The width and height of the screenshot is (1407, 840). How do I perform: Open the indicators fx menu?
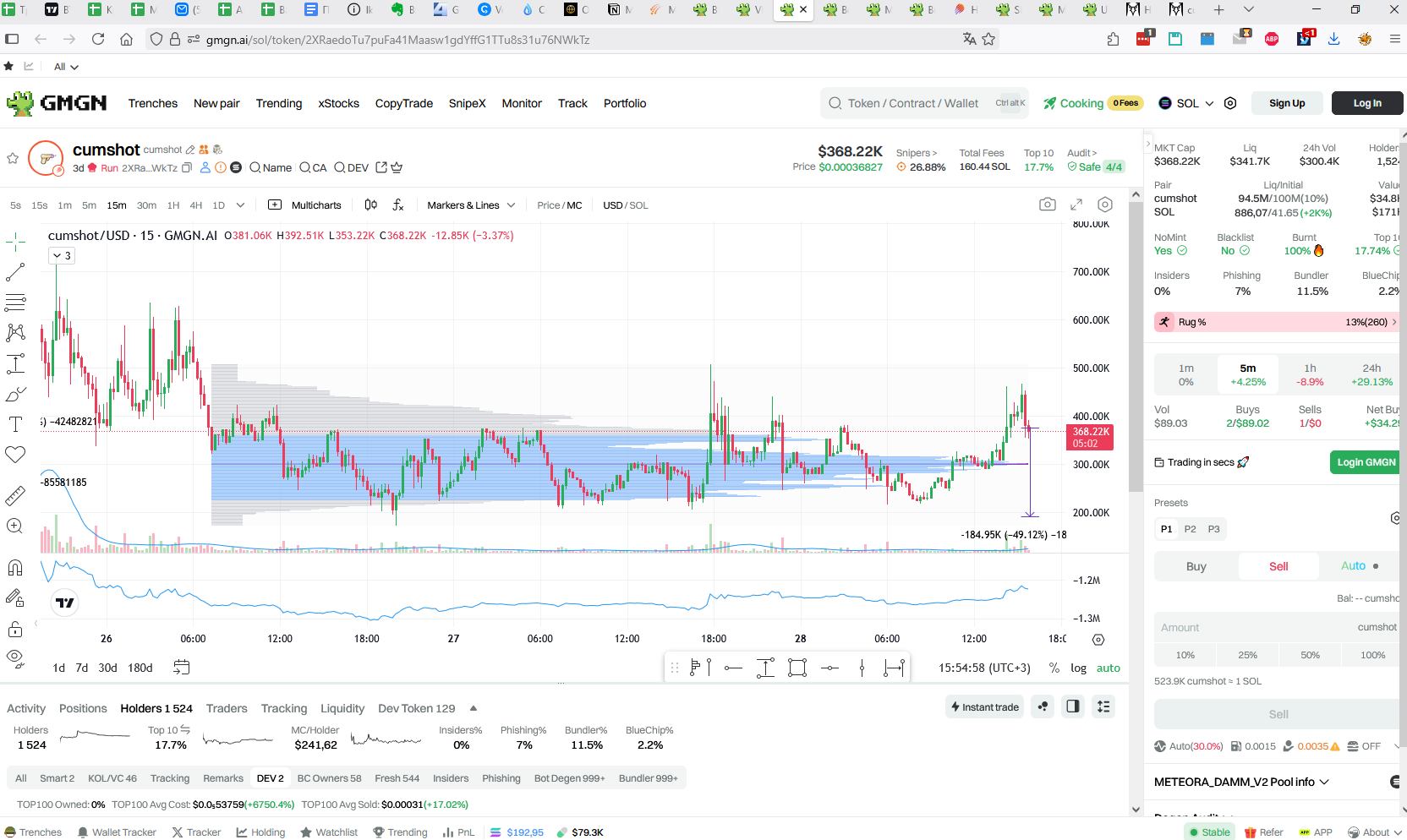tap(398, 205)
